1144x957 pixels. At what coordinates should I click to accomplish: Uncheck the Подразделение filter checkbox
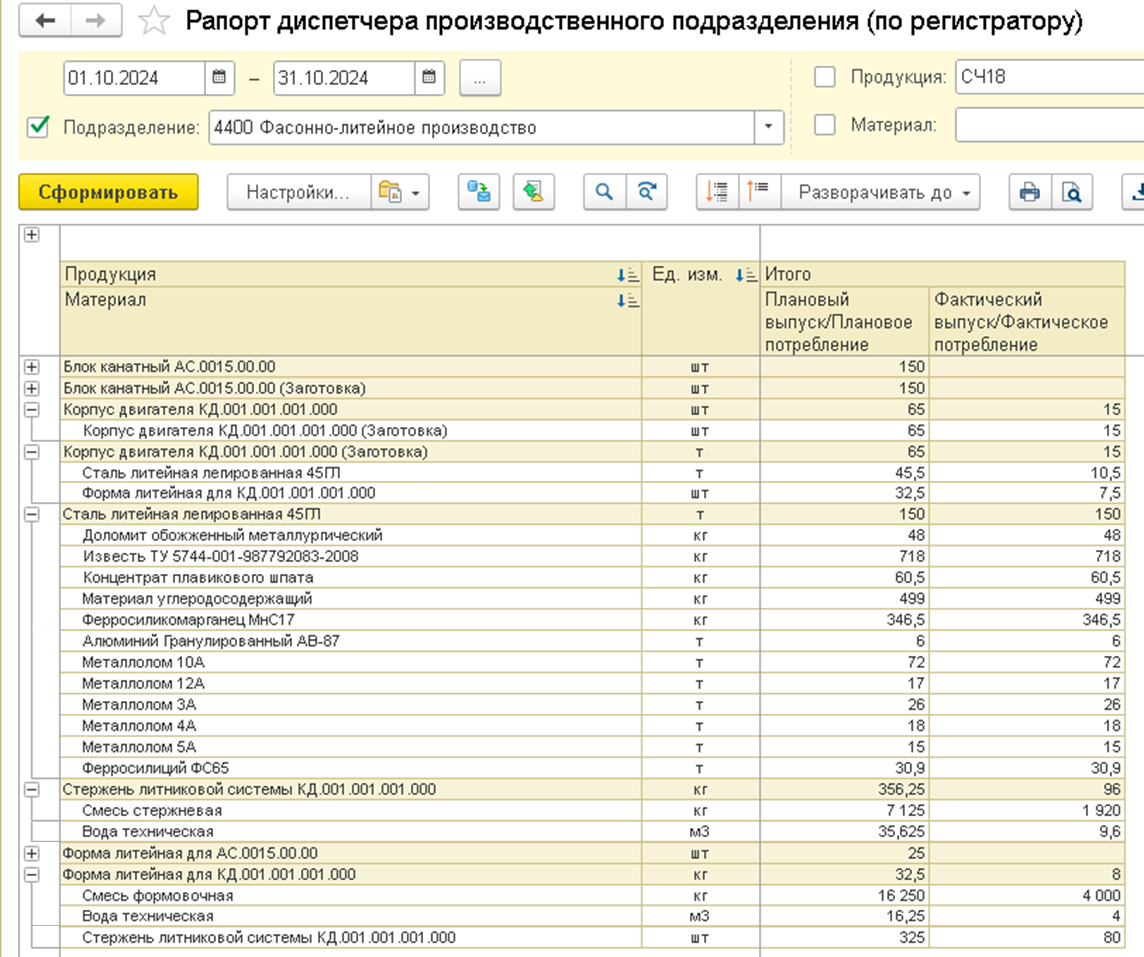[x=39, y=127]
